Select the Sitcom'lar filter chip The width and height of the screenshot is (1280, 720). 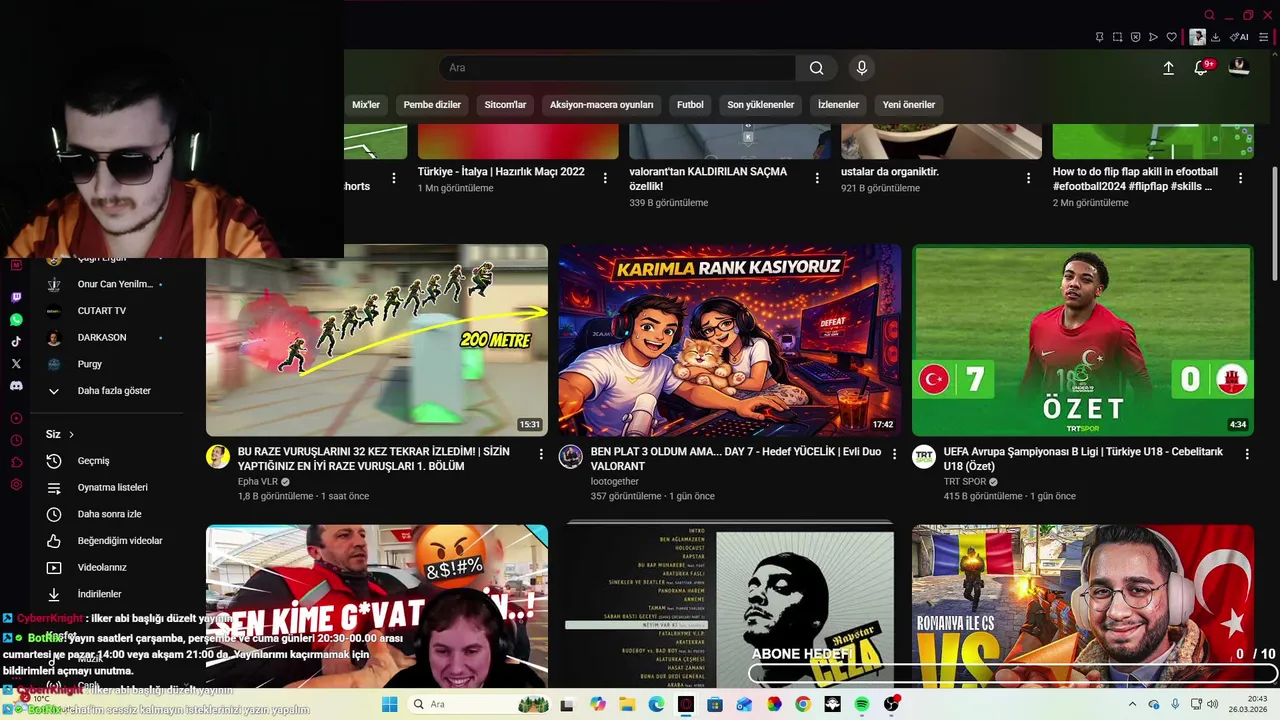click(x=505, y=105)
